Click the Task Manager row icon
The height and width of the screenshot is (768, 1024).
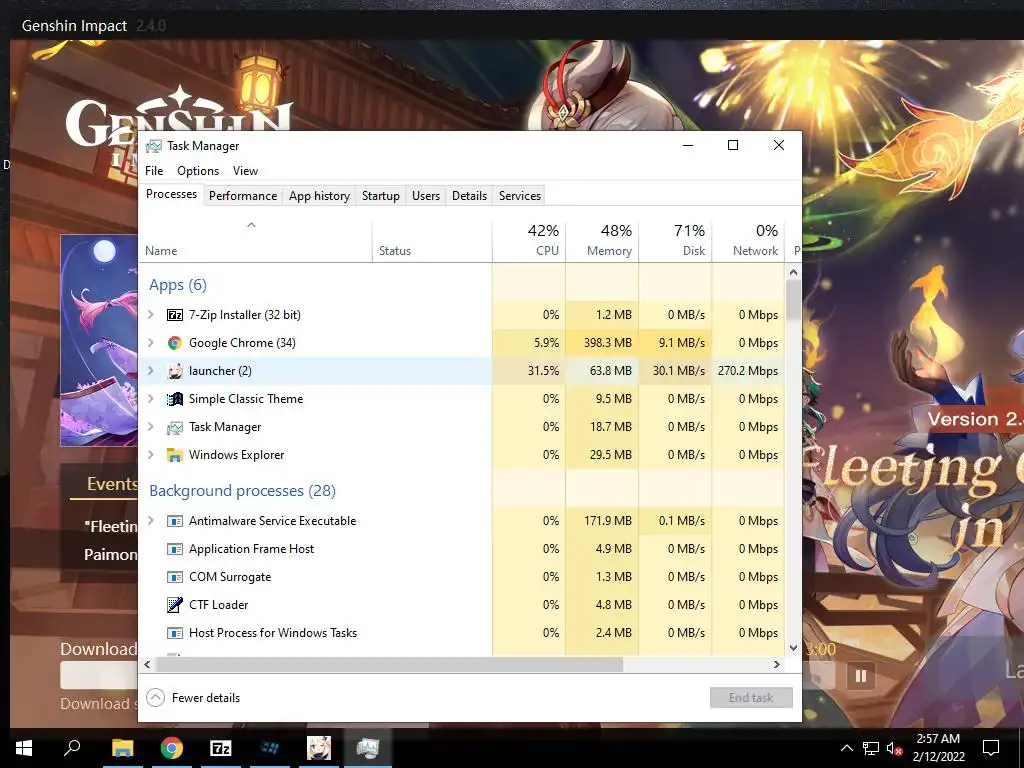click(174, 427)
